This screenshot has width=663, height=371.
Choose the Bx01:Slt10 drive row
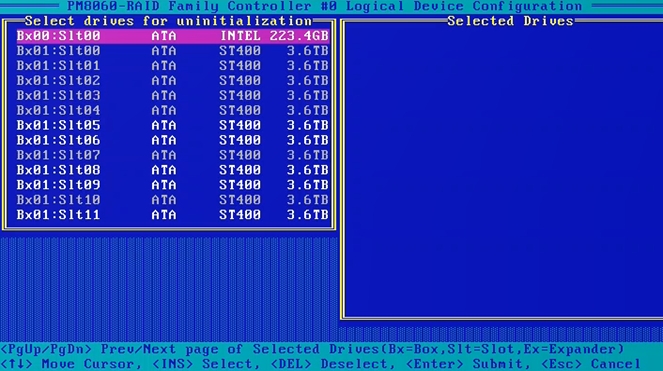point(173,200)
